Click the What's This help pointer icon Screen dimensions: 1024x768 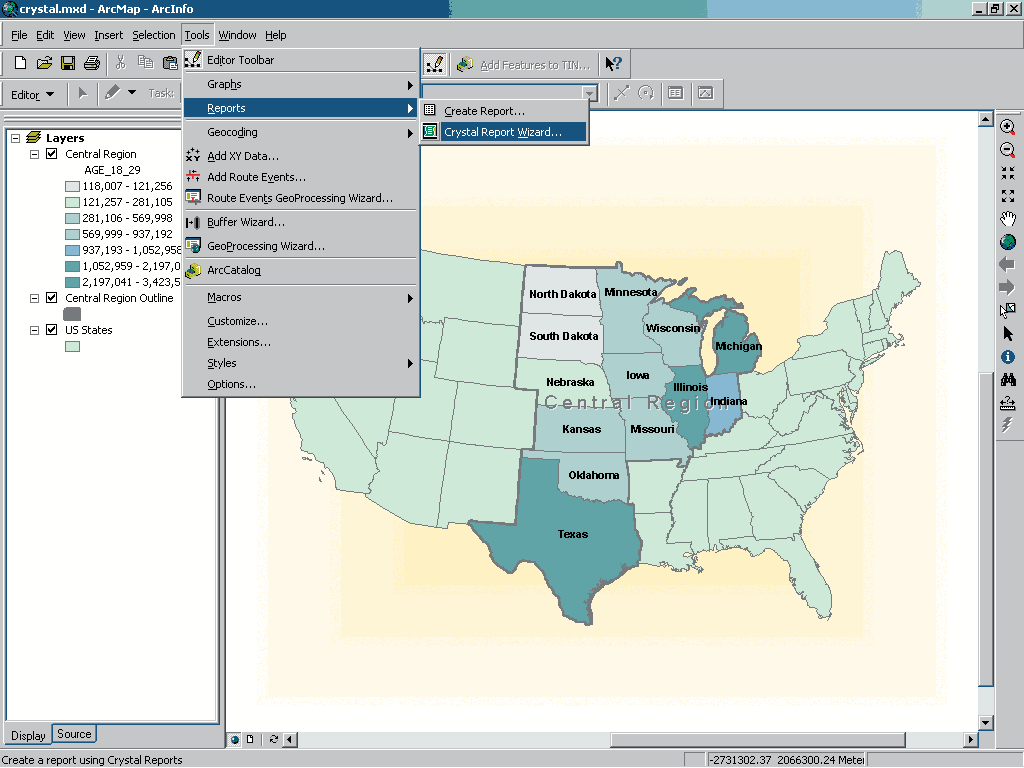(x=613, y=63)
